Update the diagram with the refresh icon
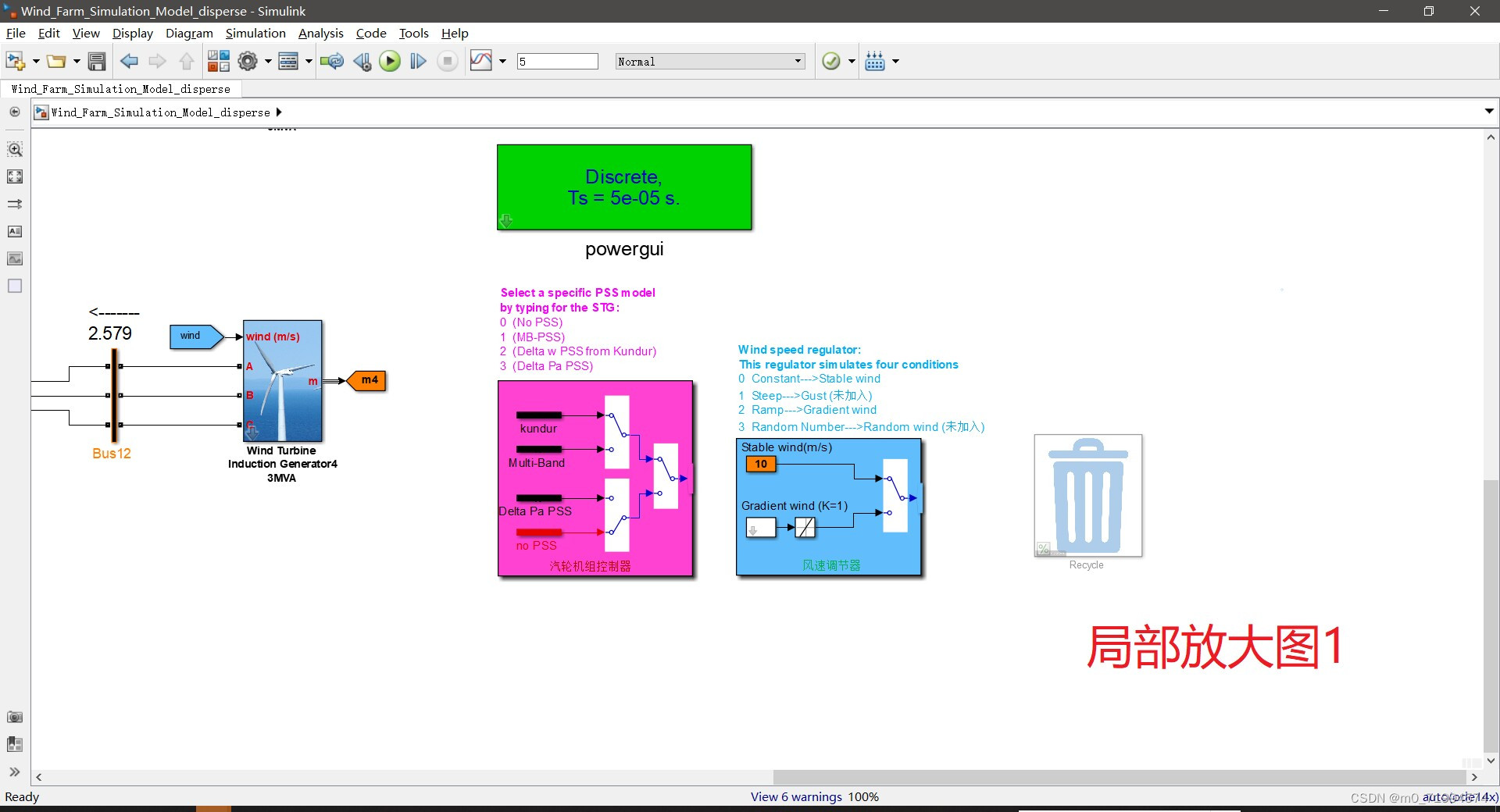Image resolution: width=1500 pixels, height=812 pixels. tap(332, 61)
